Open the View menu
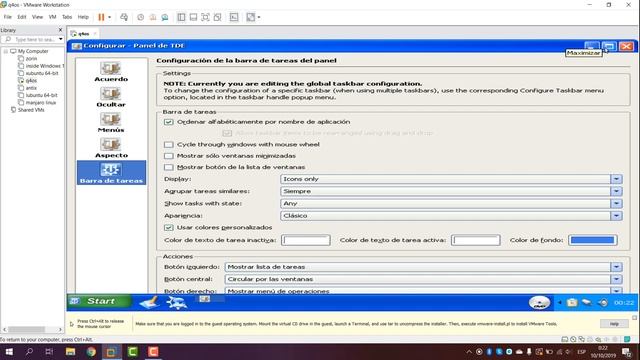The height and width of the screenshot is (360, 640). [37, 17]
